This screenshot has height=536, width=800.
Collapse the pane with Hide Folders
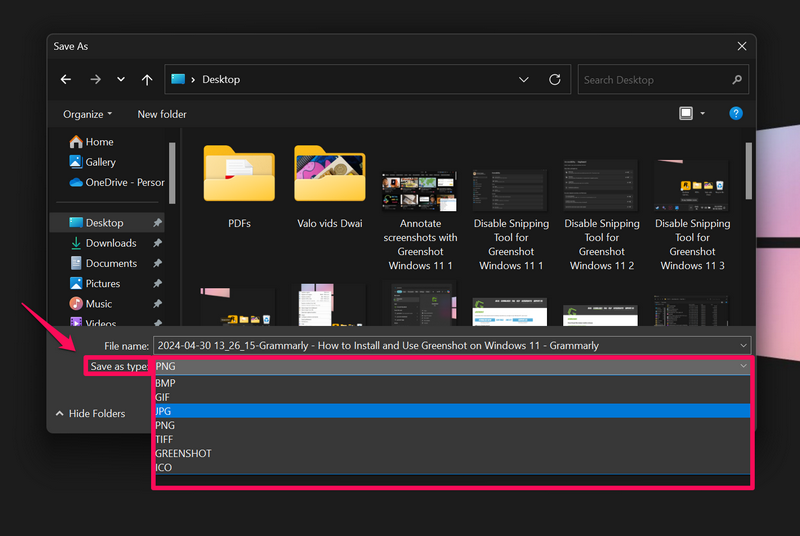click(90, 413)
